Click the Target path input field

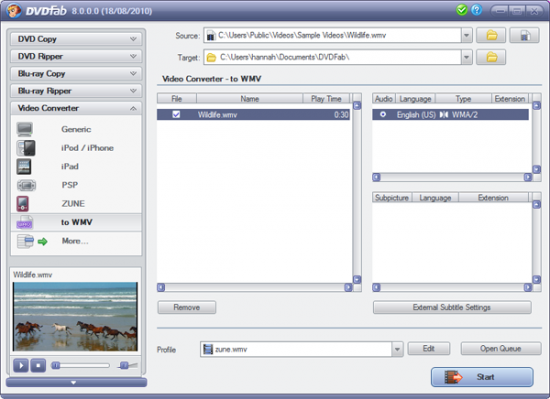coord(332,57)
